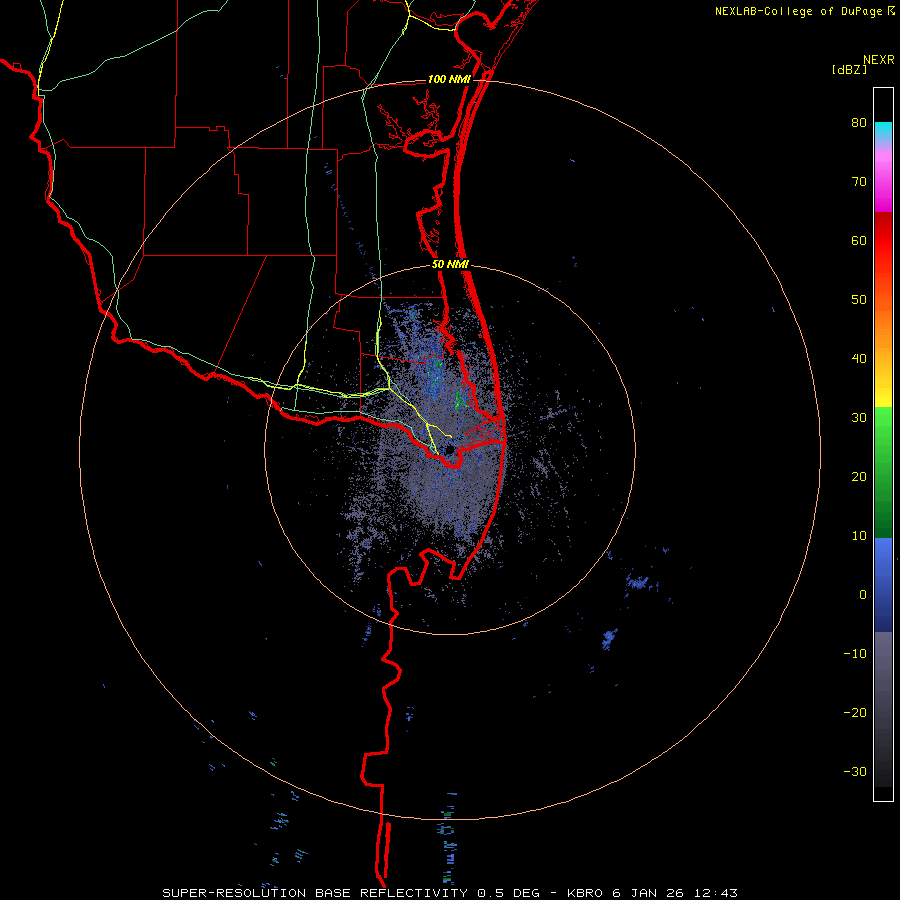Click the 50 value on the dBZ scale
900x900 pixels.
click(859, 300)
